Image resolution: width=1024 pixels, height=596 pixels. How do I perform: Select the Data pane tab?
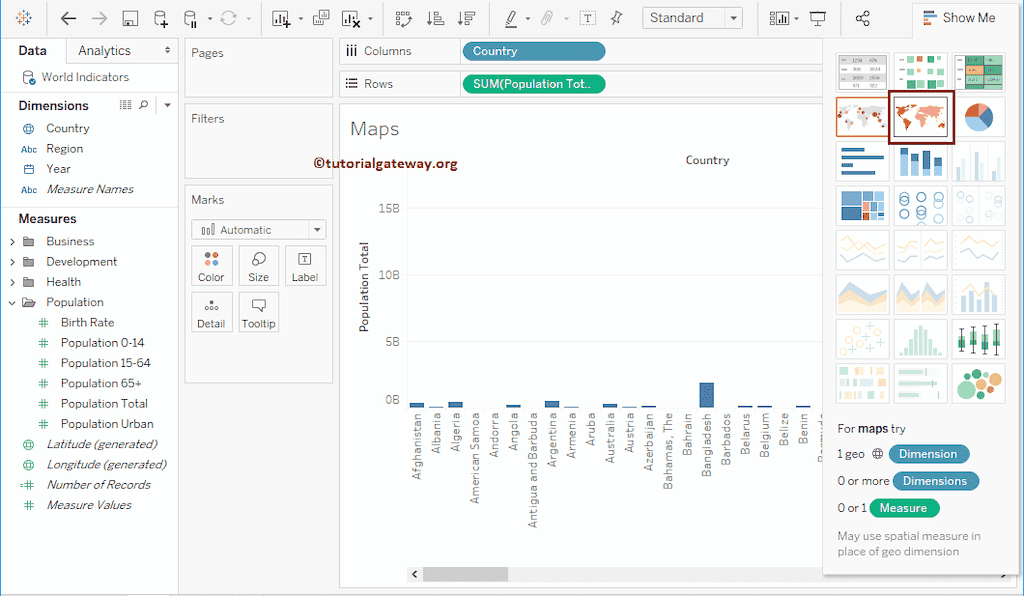(32, 51)
